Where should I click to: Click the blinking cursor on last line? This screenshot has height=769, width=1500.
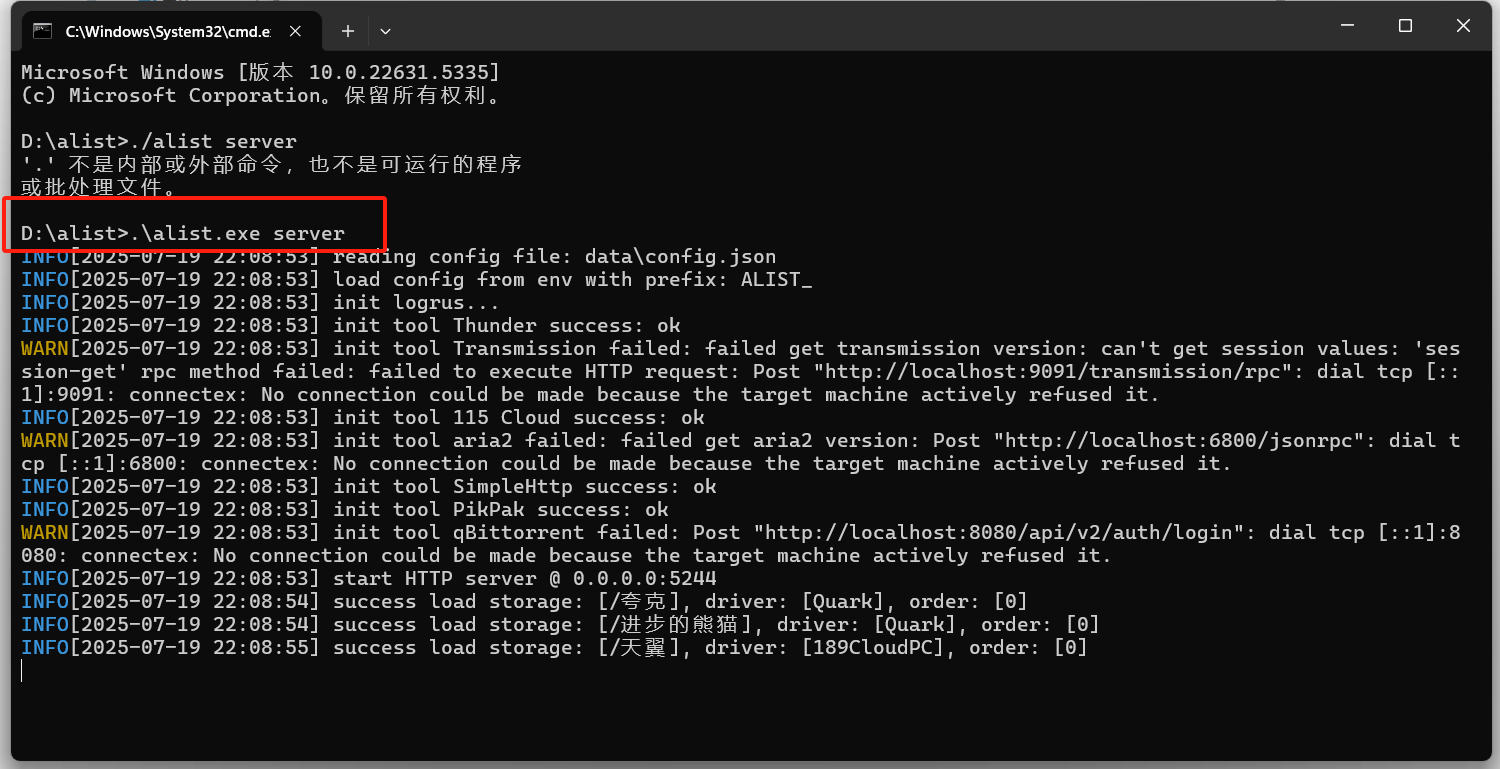(22, 670)
